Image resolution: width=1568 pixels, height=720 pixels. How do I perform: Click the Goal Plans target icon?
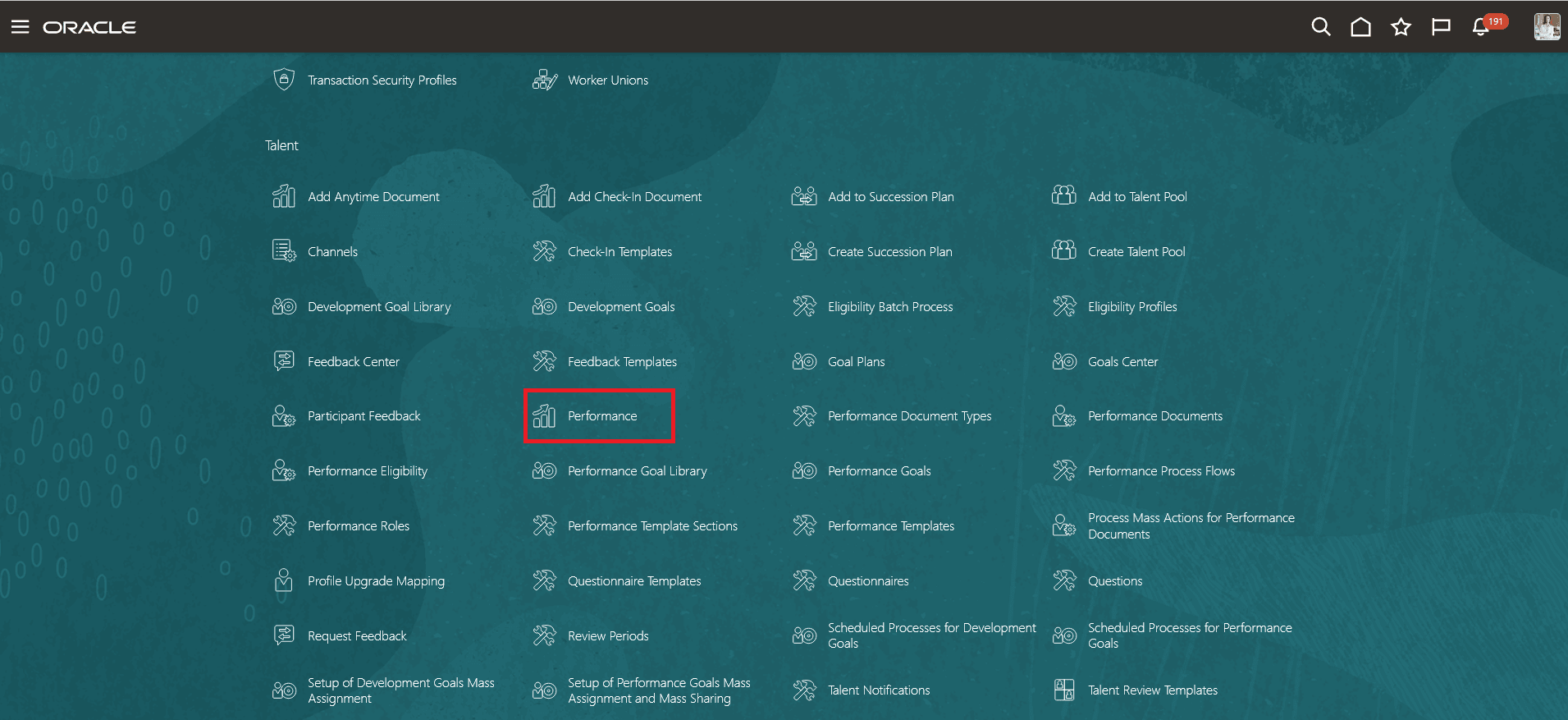(804, 361)
